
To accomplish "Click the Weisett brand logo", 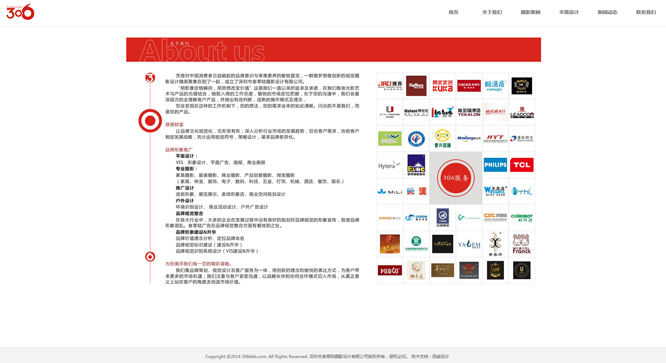I will (x=495, y=191).
